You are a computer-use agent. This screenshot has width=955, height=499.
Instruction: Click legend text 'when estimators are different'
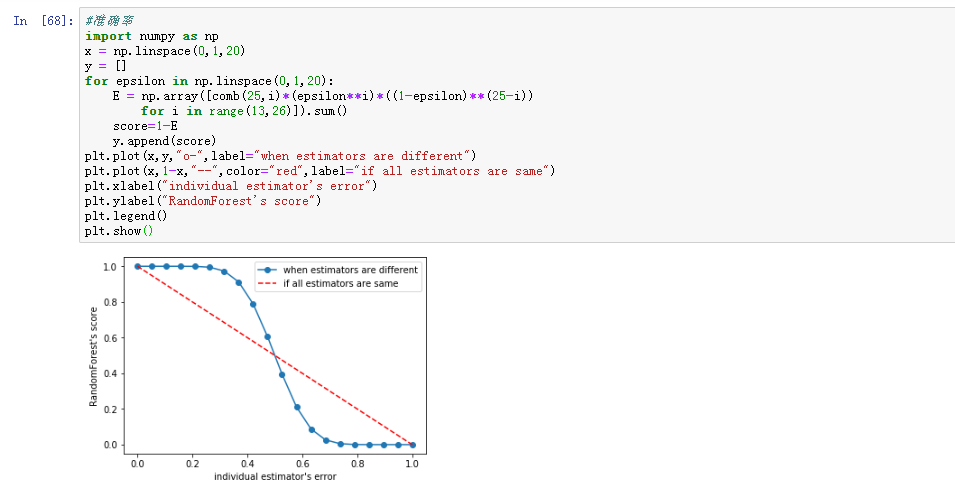click(x=350, y=270)
